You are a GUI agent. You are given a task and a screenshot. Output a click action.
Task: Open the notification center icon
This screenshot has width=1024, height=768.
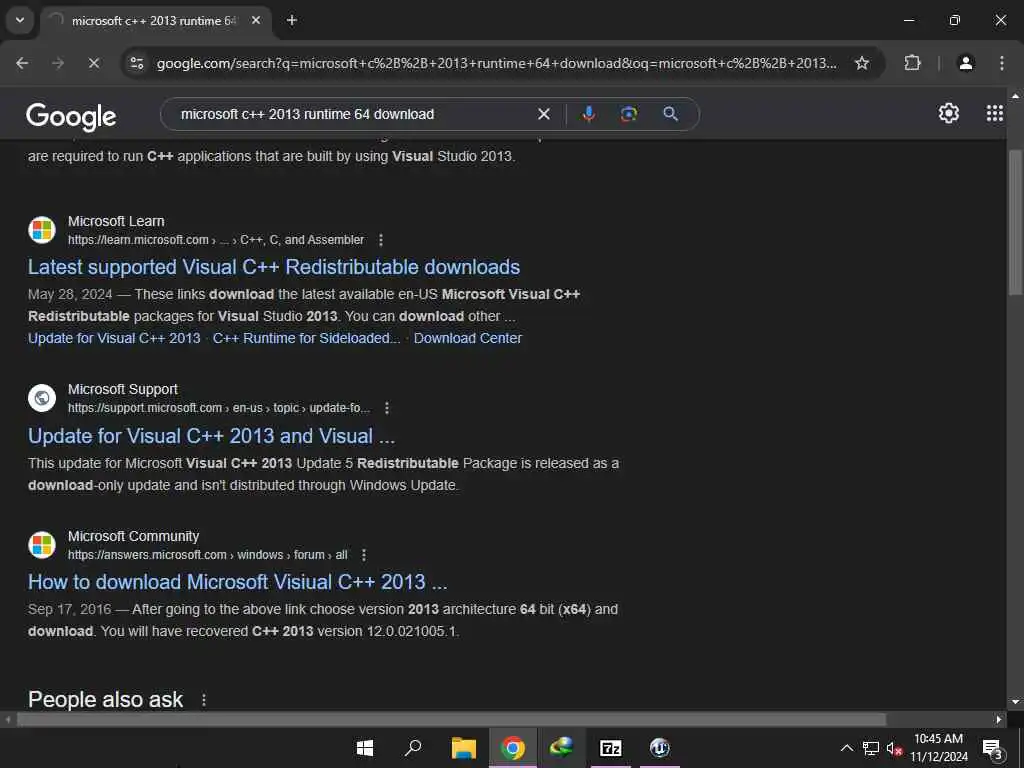(x=993, y=748)
